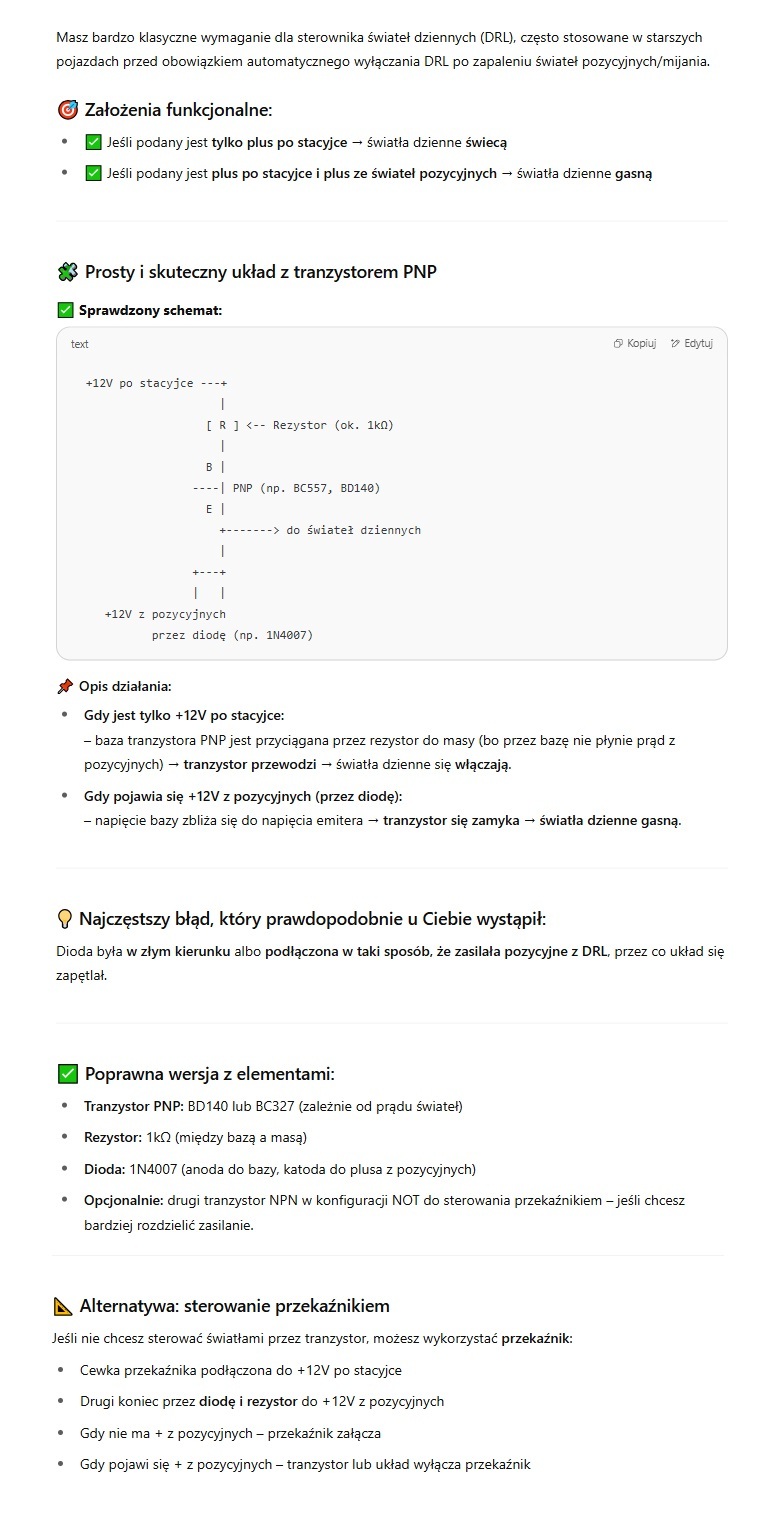Image resolution: width=784 pixels, height=1522 pixels.
Task: Click the pushpin icon beside Opis działania
Action: (x=66, y=687)
